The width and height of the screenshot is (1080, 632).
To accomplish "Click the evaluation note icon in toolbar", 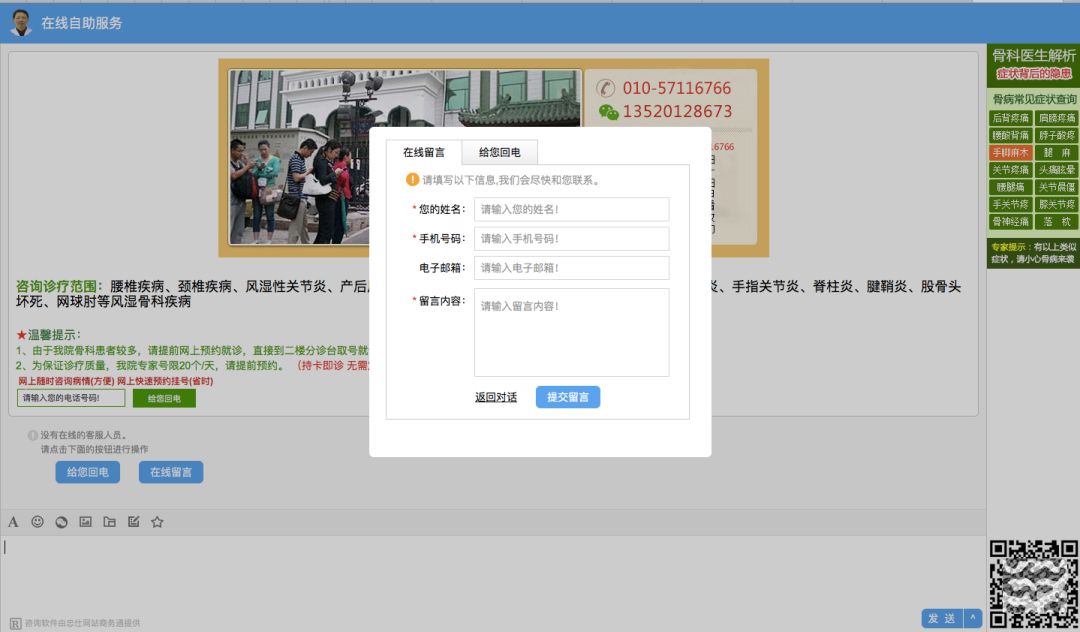I will 133,521.
